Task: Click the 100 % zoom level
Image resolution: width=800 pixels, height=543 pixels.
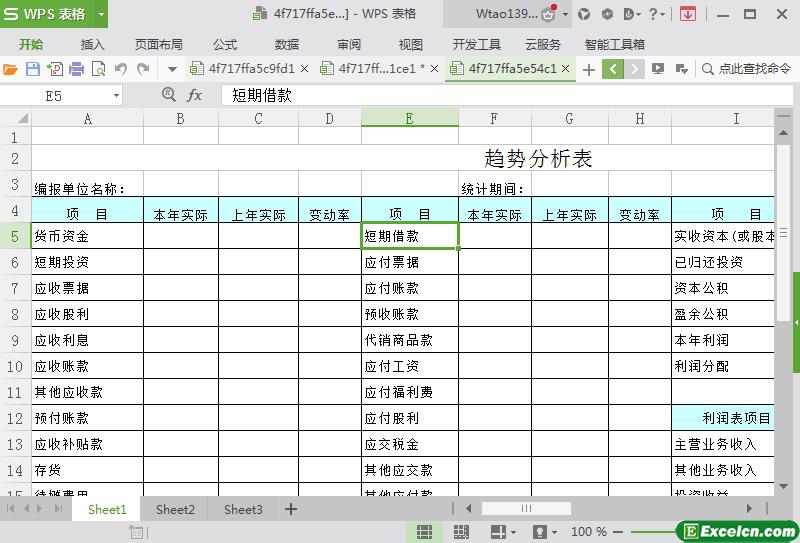Action: [x=589, y=532]
